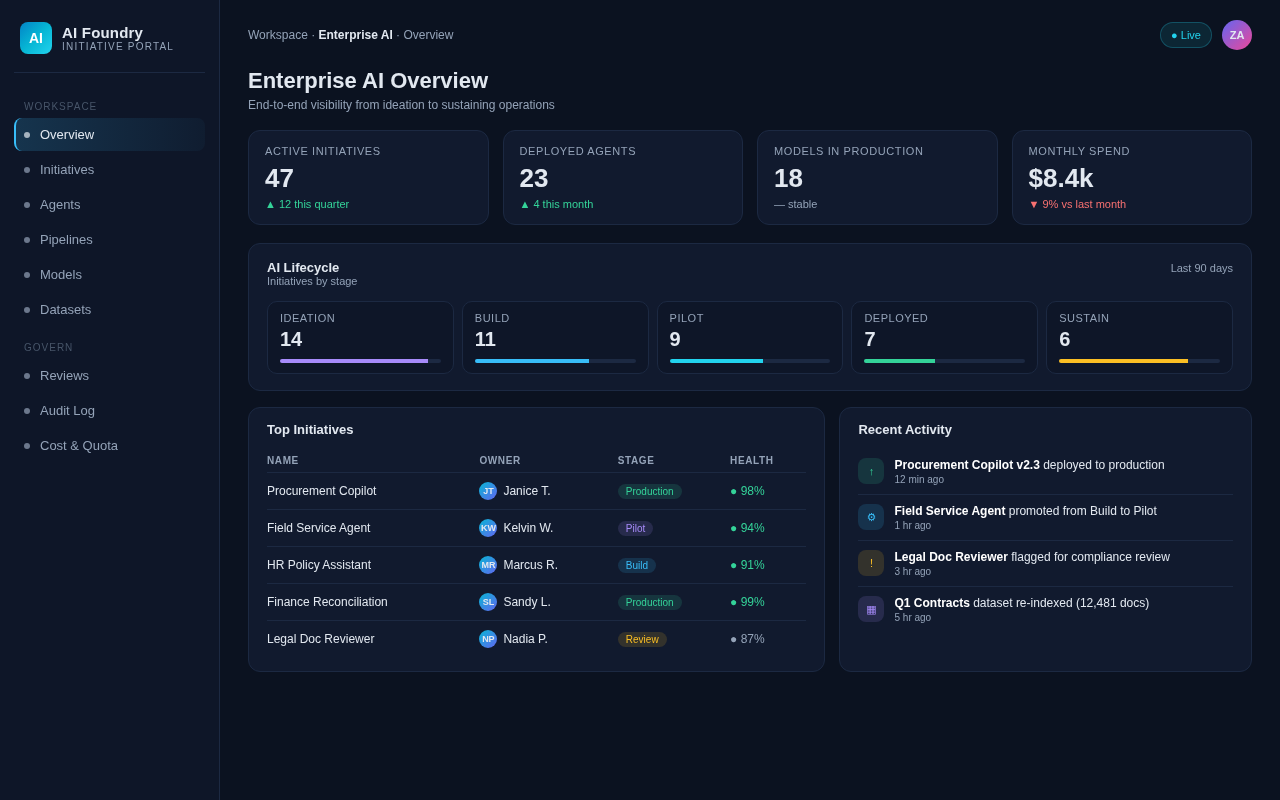Screen dimensions: 1280x800
Task: Click the Pilot stage progress bar
Action: coord(750,361)
